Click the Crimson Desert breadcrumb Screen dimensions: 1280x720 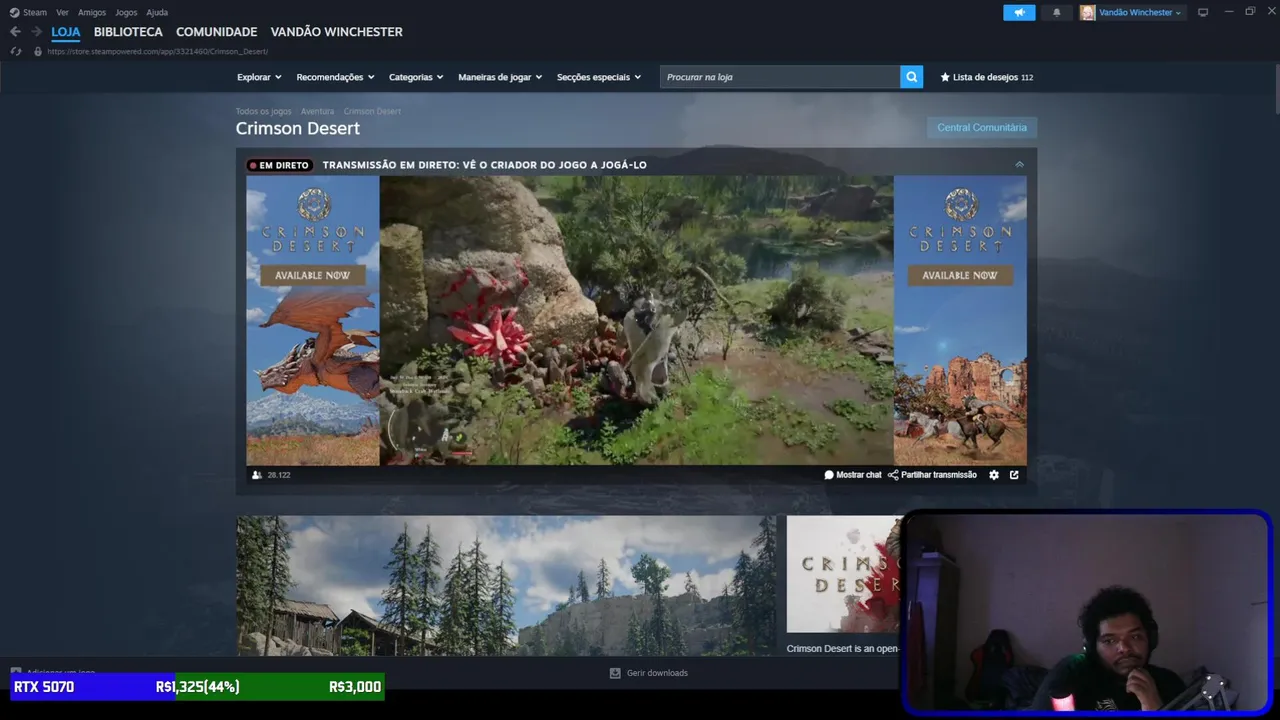point(372,111)
